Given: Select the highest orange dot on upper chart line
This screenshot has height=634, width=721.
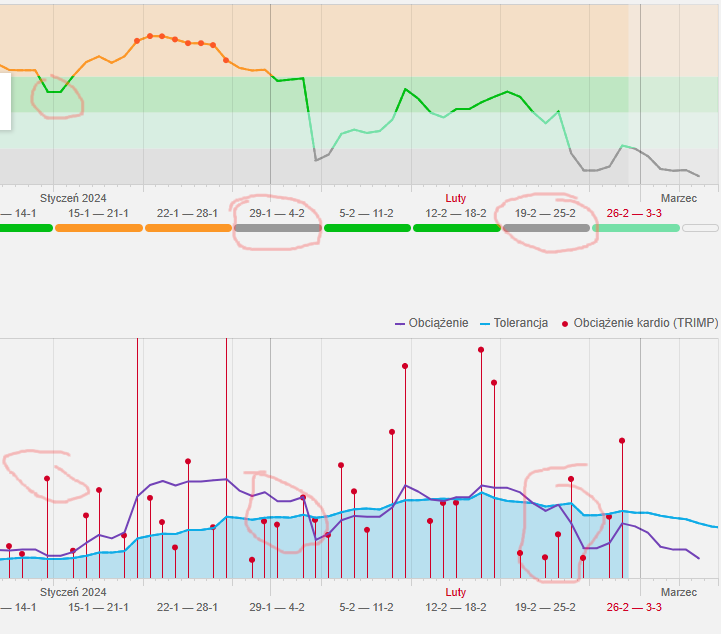Looking at the screenshot, I should (150, 36).
